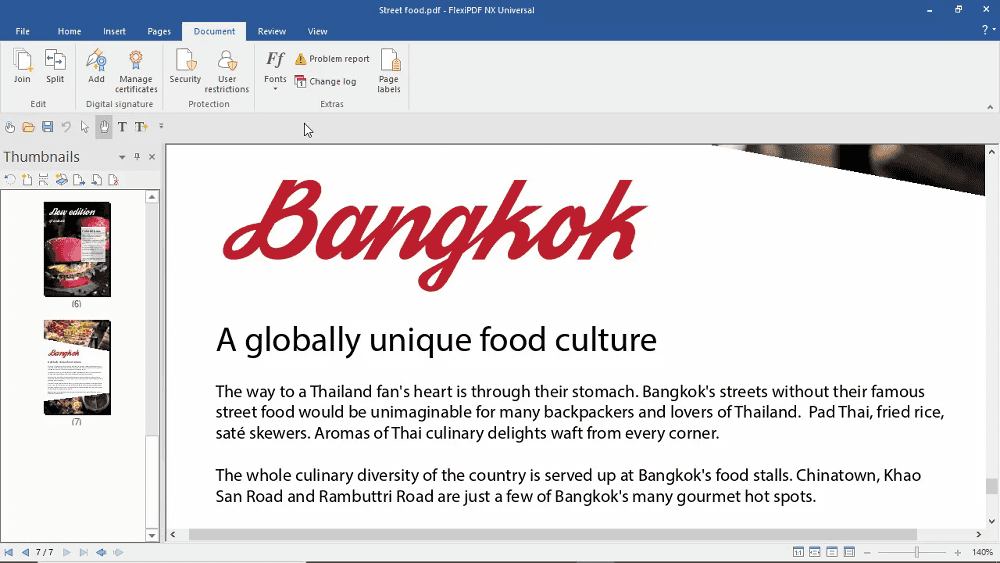
Task: Click the Thumbnails scrollbar down arrow
Action: (x=152, y=535)
